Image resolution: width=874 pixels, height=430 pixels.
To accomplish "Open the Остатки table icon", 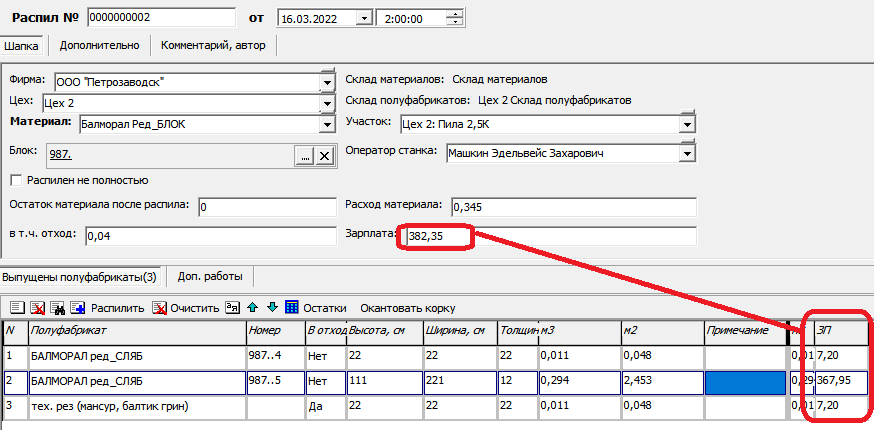I will pos(292,308).
